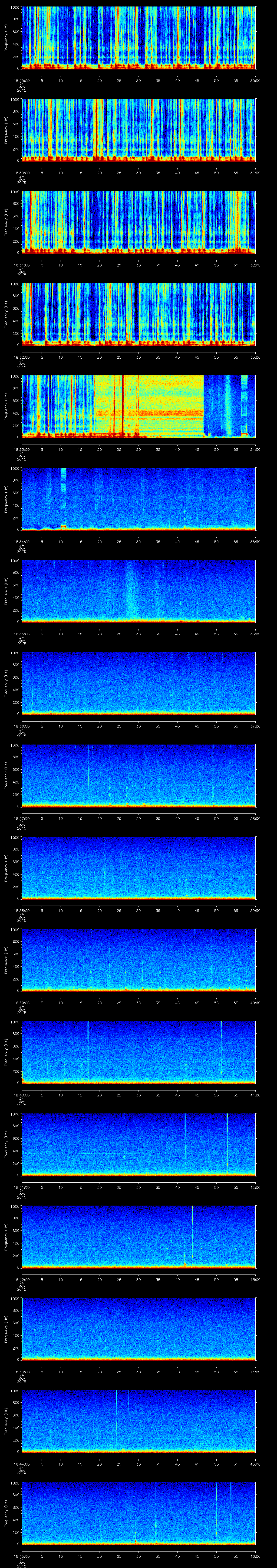Click the 18:40:00 start time label
Screen dimensions: 277x1568
pos(21,1095)
